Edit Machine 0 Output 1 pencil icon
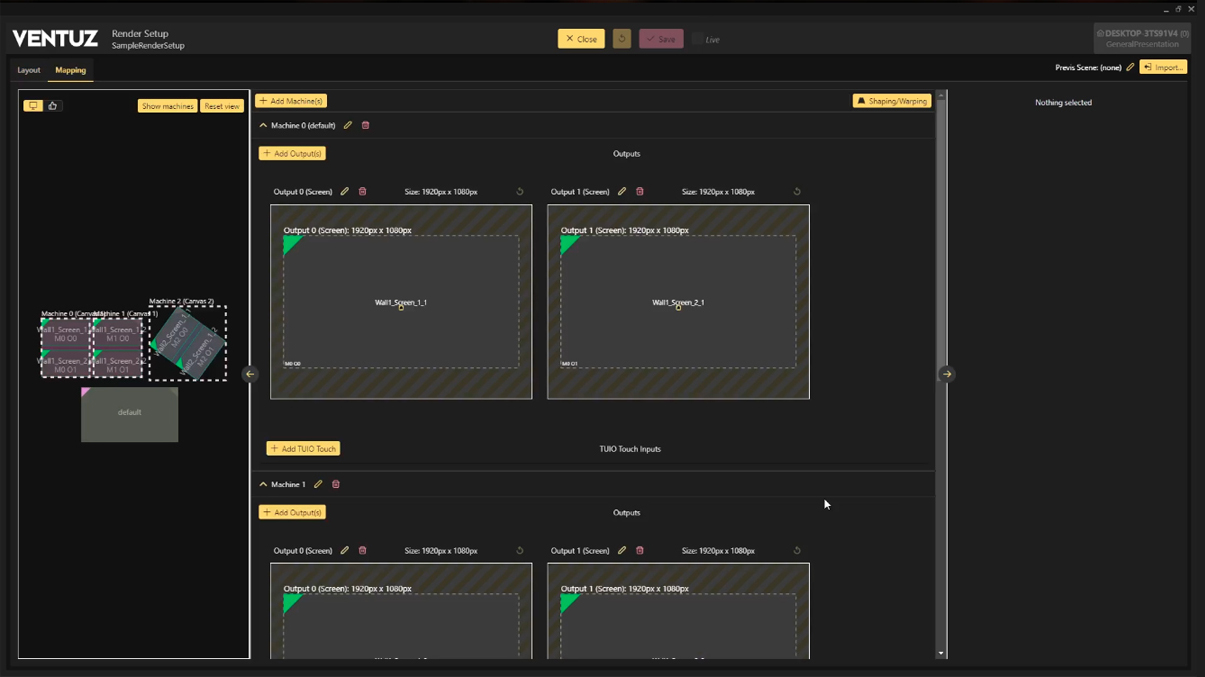Viewport: 1205px width, 677px height. pos(622,192)
